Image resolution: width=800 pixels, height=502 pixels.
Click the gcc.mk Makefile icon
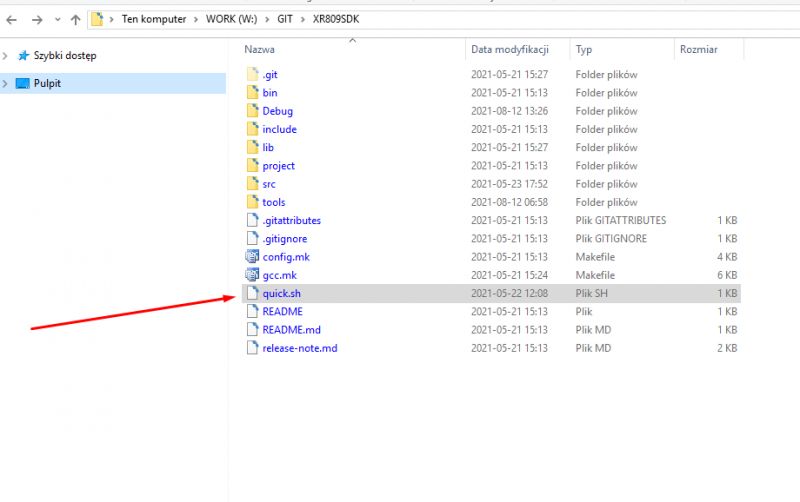252,274
